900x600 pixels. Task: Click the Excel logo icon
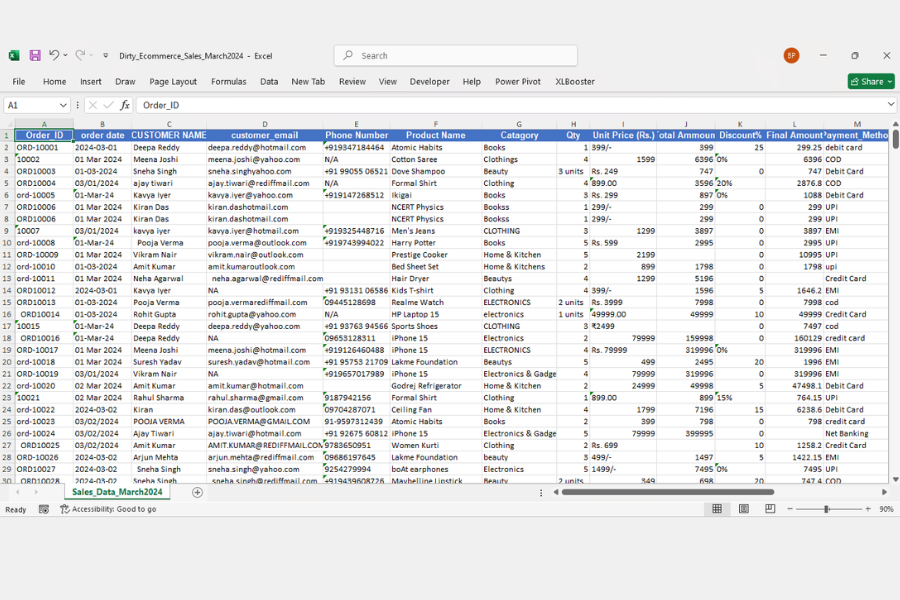14,56
